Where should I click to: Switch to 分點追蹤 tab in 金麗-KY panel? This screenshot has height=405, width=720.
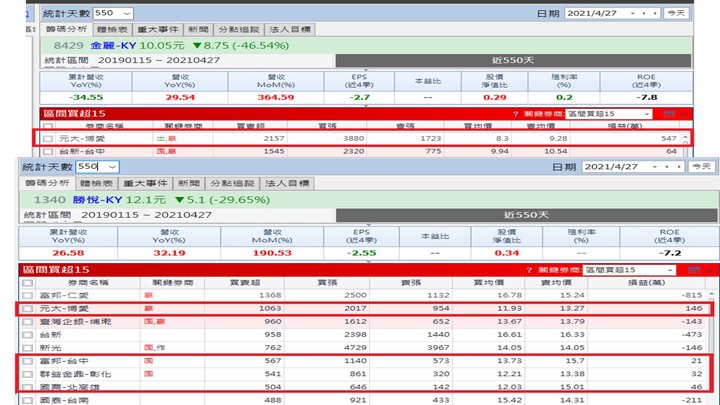[239, 29]
